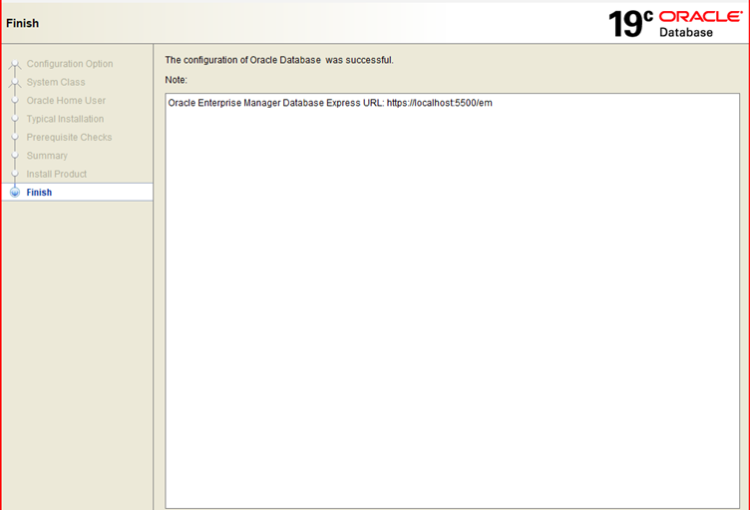Click the configuration successful message text

279,60
